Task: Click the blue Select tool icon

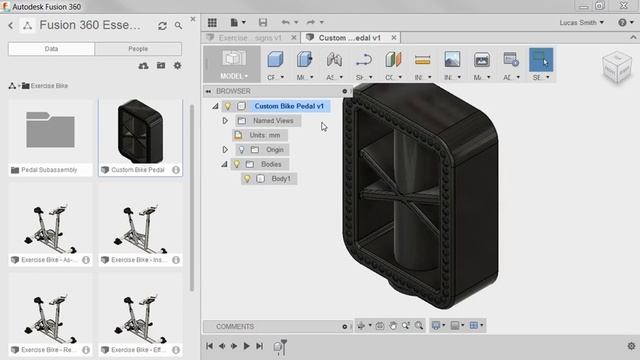Action: point(541,60)
